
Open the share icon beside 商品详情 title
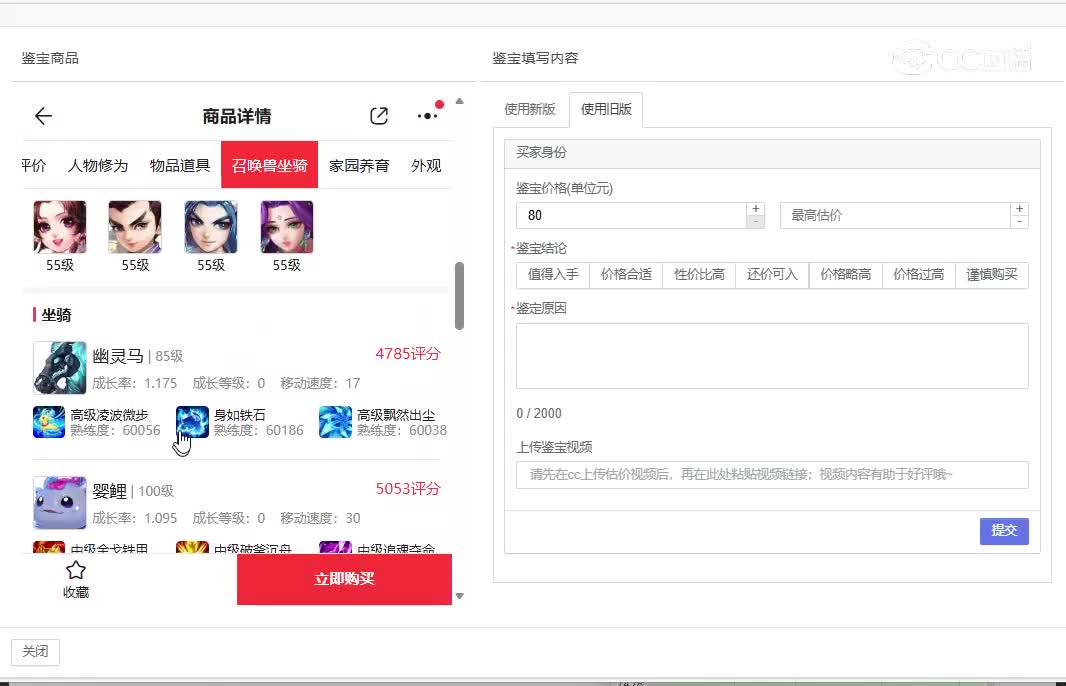point(378,116)
